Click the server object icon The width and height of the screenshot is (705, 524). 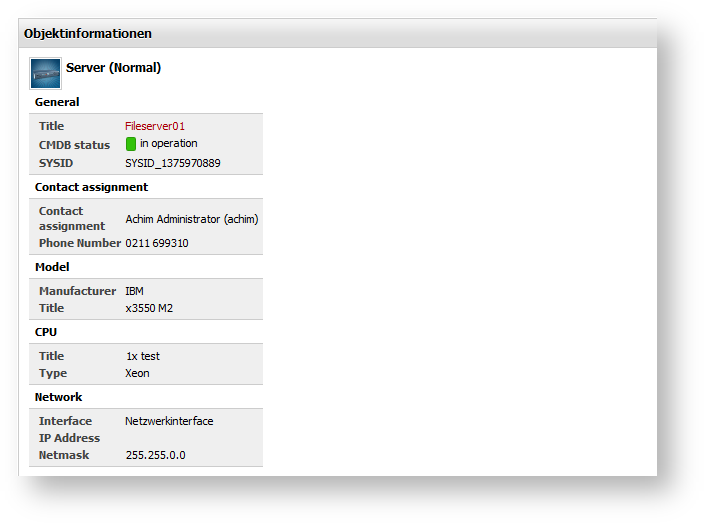pos(46,74)
